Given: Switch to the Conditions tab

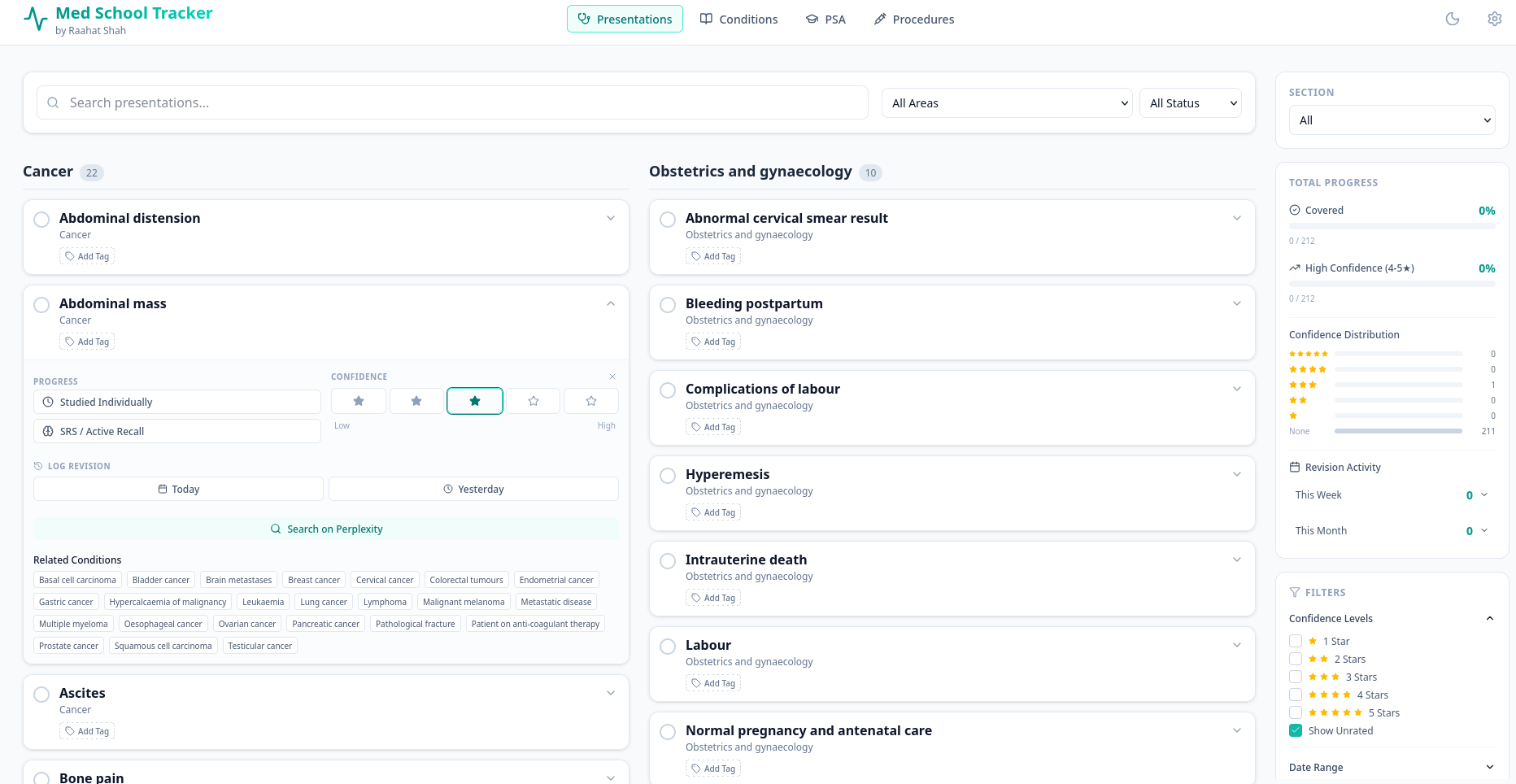Looking at the screenshot, I should click(x=738, y=19).
